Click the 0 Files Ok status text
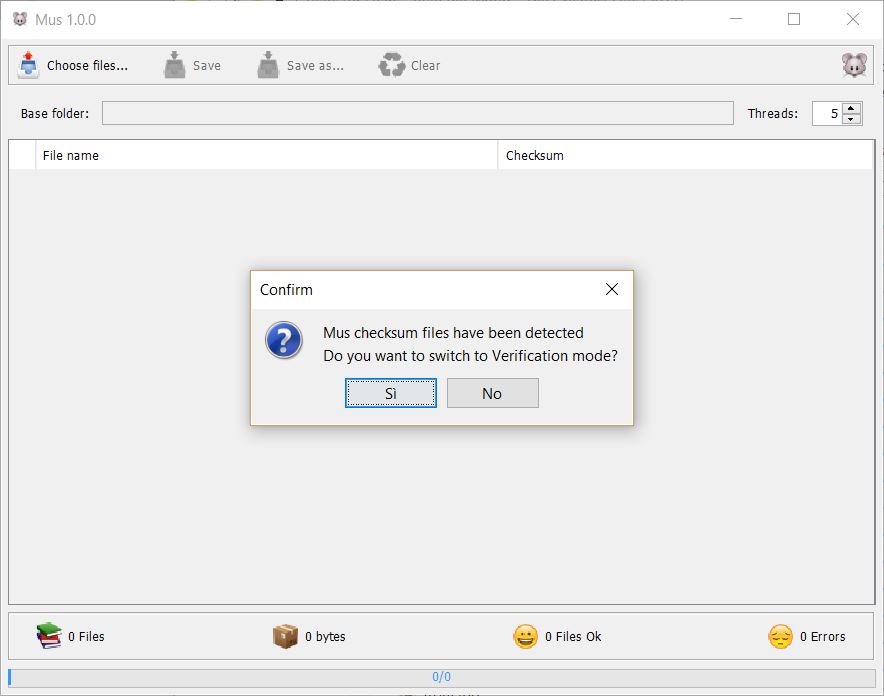Image resolution: width=884 pixels, height=696 pixels. pyautogui.click(x=573, y=636)
